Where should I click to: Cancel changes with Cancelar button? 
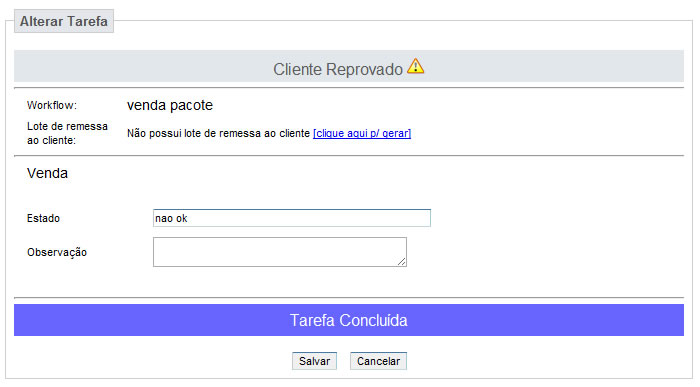tap(378, 361)
